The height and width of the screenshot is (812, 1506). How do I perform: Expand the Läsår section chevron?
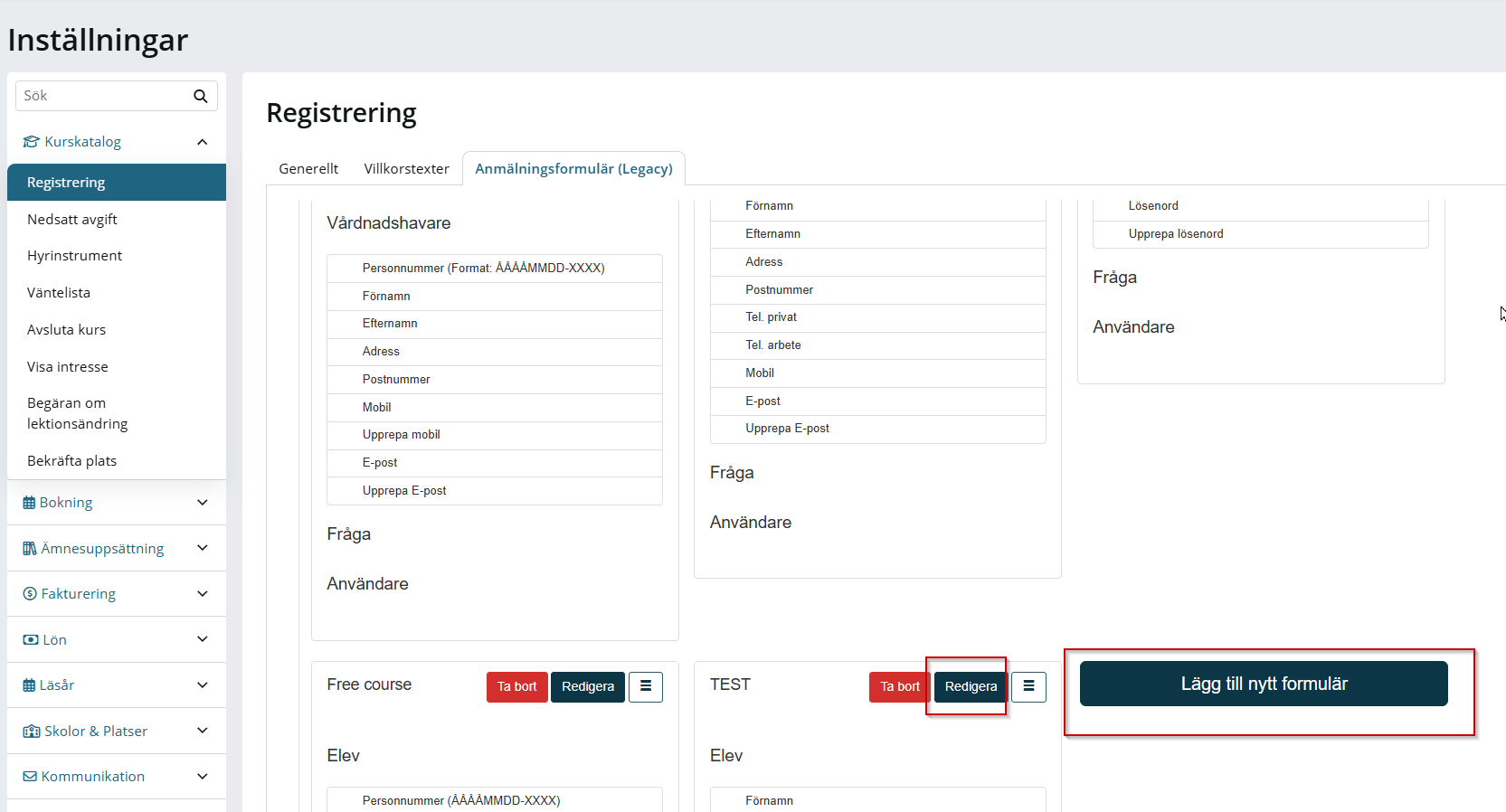coord(203,685)
